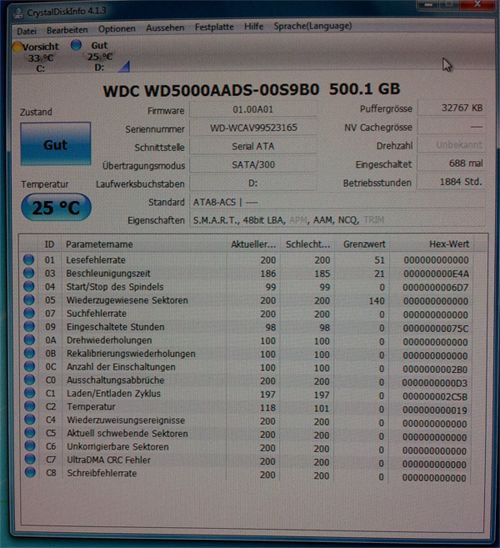Click status dot for Aktuell schwebende Sektoren

pos(30,433)
